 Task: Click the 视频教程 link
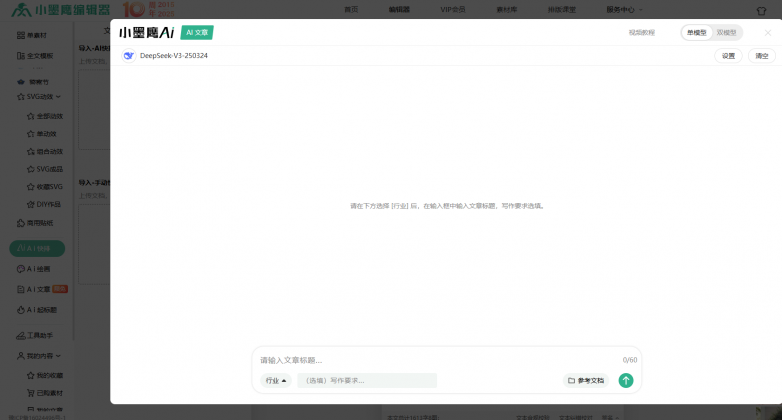pyautogui.click(x=641, y=32)
